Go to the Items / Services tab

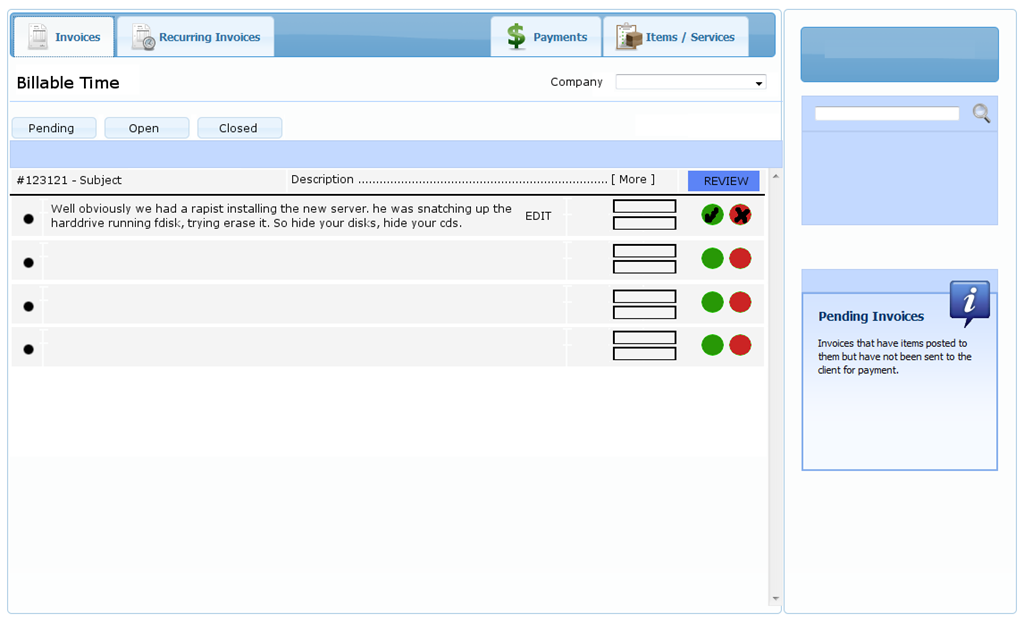coord(676,37)
